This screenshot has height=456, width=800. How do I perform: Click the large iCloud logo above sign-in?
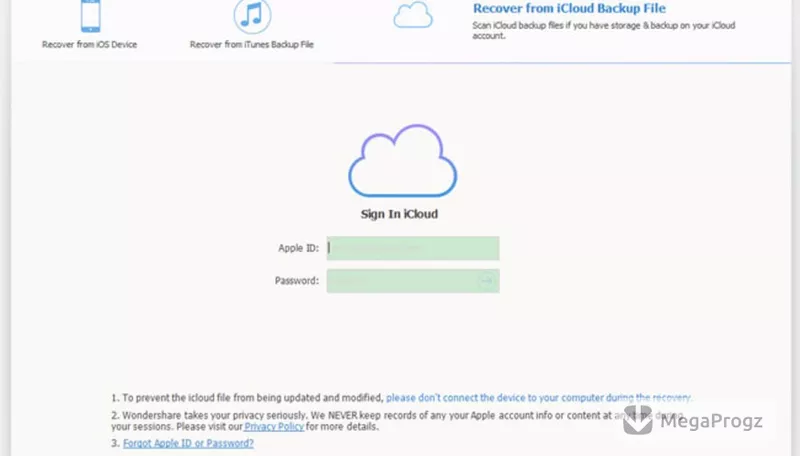pyautogui.click(x=403, y=161)
